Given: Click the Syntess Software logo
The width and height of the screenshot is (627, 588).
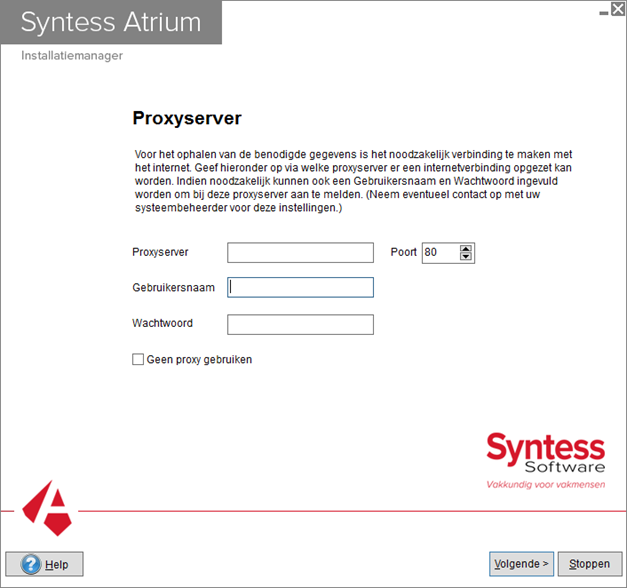Looking at the screenshot, I should (546, 460).
